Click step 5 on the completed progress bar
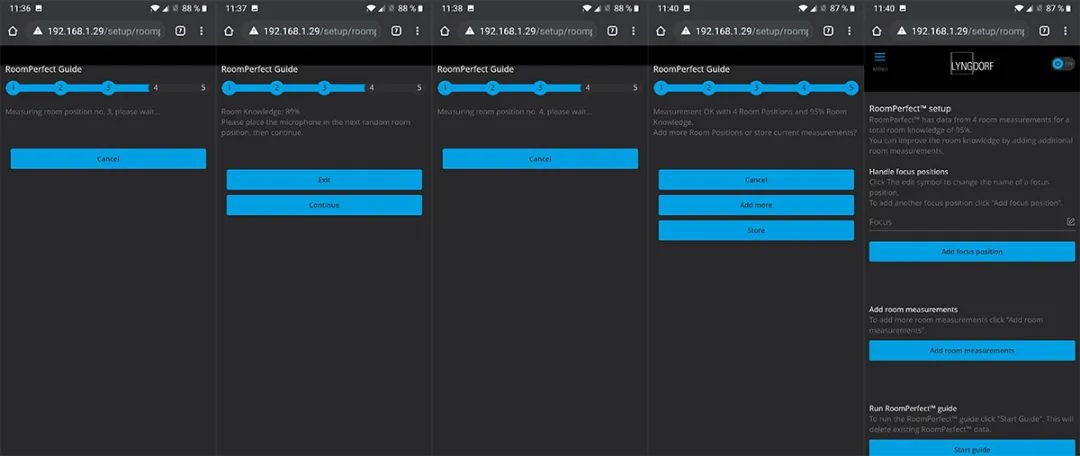 [851, 88]
